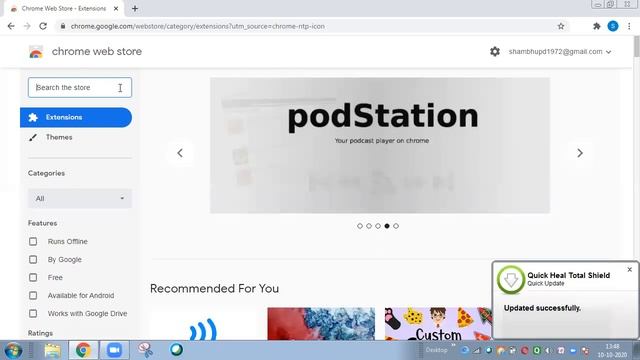Check the By Google filter

pos(33,260)
